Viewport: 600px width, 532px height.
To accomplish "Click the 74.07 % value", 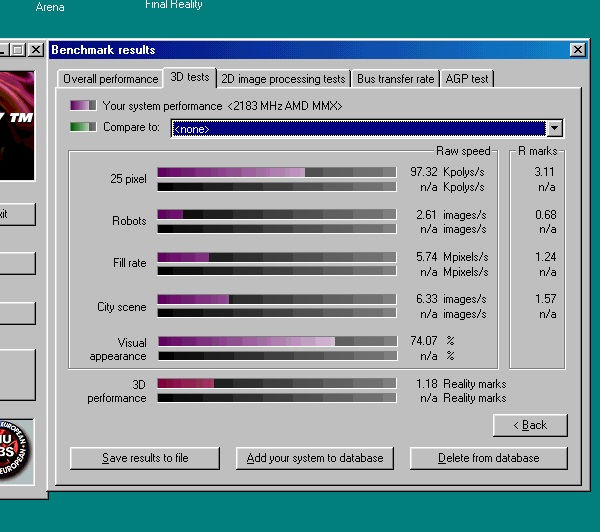I will (432, 341).
